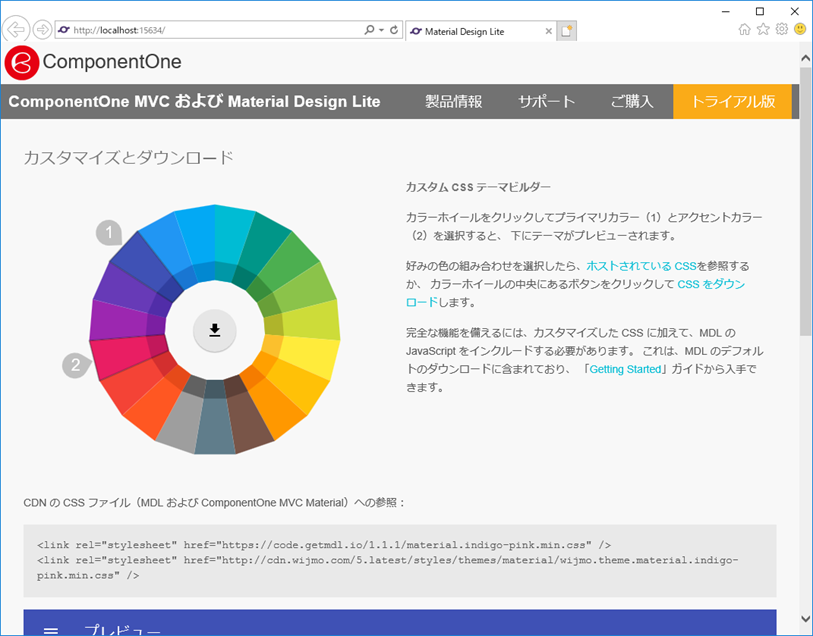
Task: Open the address bar autocomplete dropdown arrow
Action: (381, 30)
